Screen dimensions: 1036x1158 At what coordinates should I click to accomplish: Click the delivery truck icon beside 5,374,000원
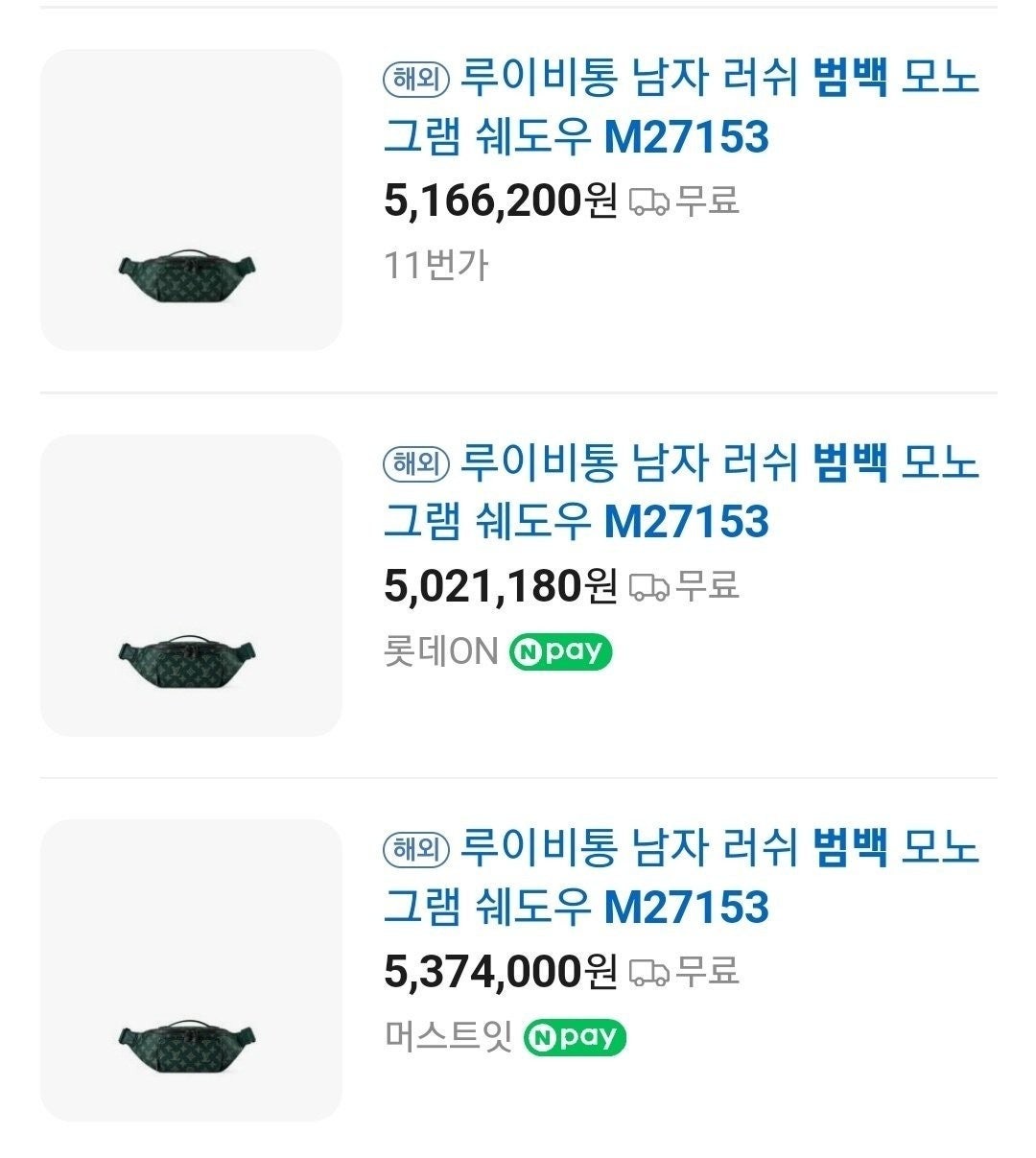[648, 972]
